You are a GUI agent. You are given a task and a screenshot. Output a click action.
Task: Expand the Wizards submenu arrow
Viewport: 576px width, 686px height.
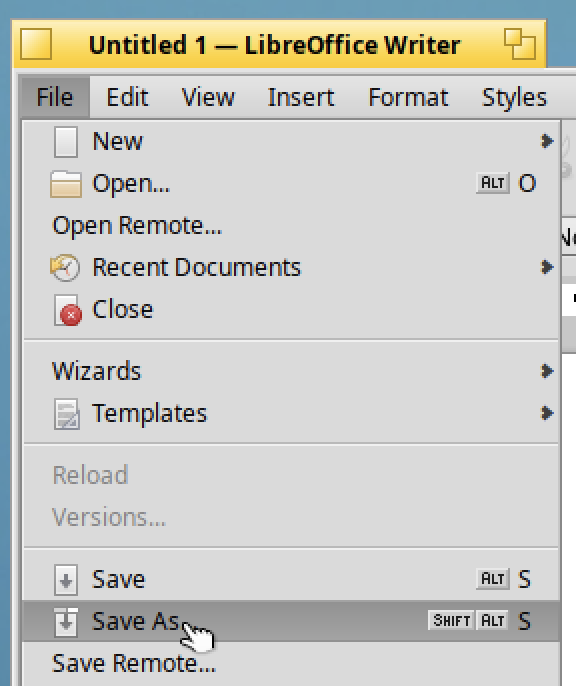(547, 371)
